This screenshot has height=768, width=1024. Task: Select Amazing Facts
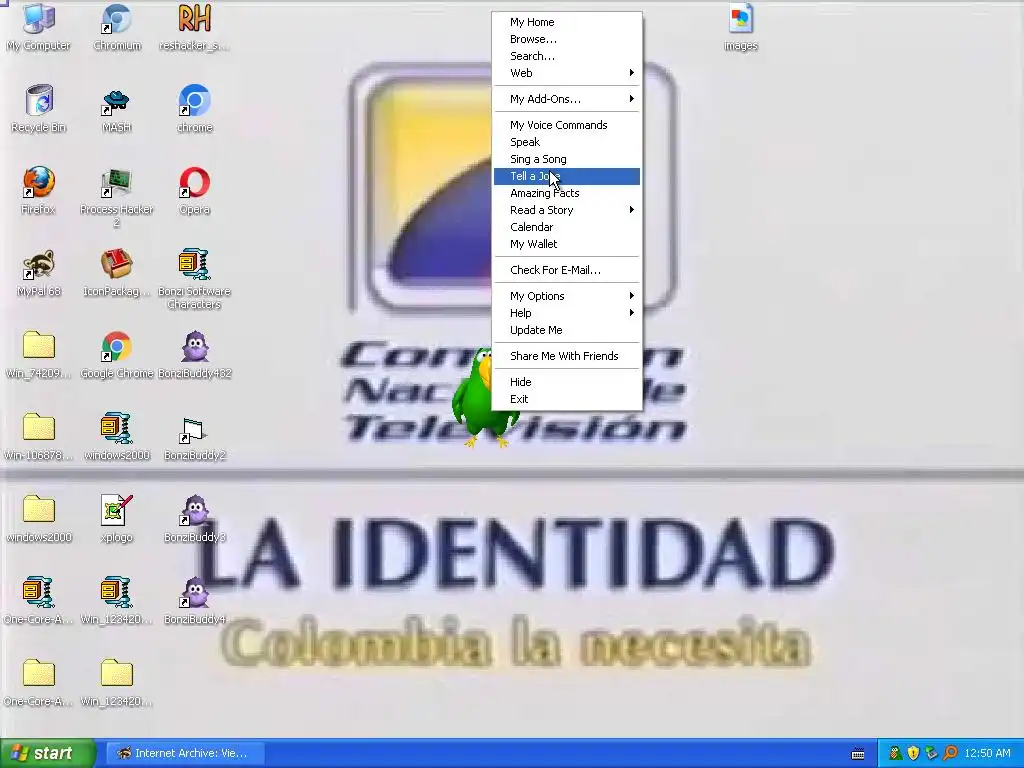pyautogui.click(x=567, y=193)
